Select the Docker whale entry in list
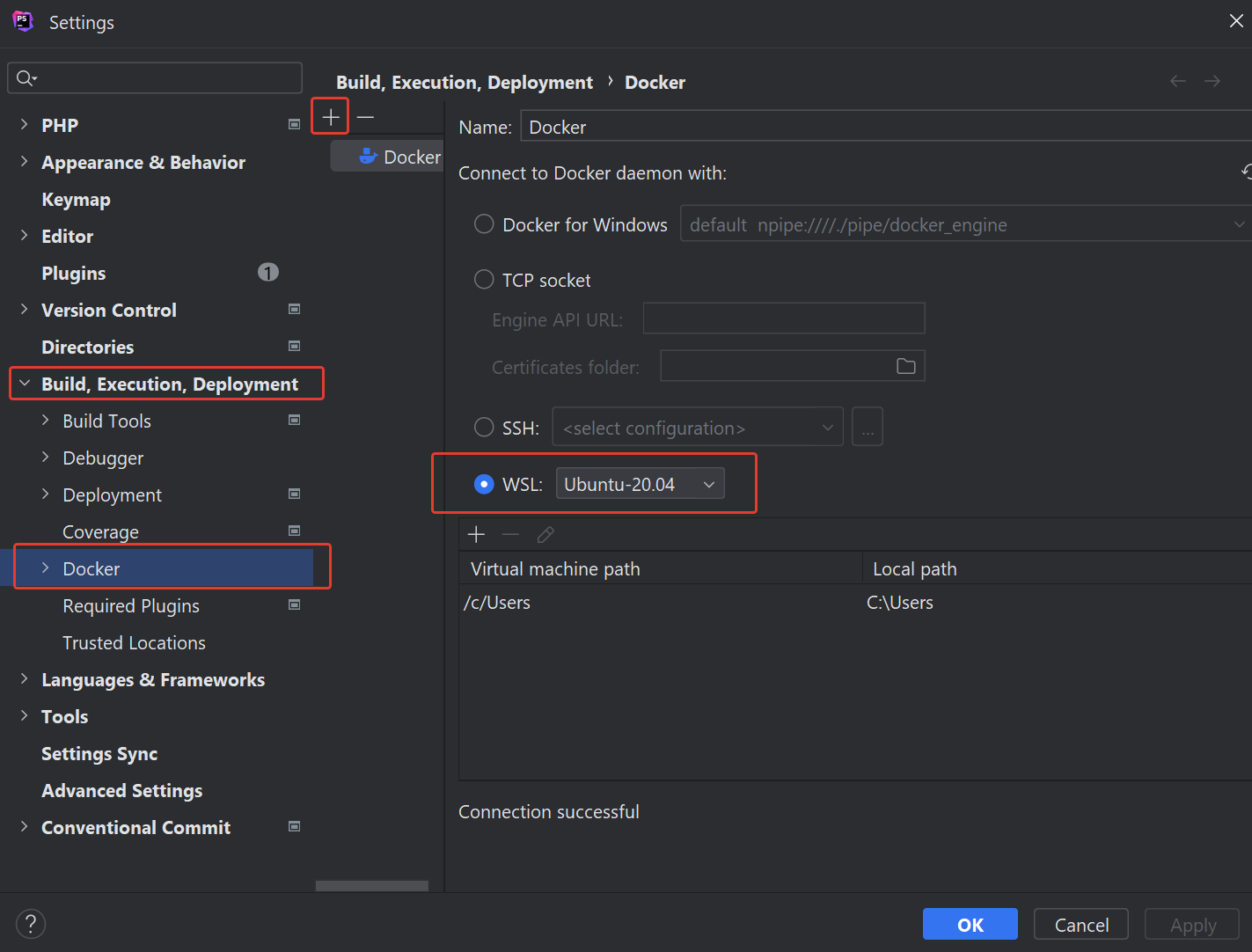This screenshot has width=1252, height=952. tap(387, 157)
